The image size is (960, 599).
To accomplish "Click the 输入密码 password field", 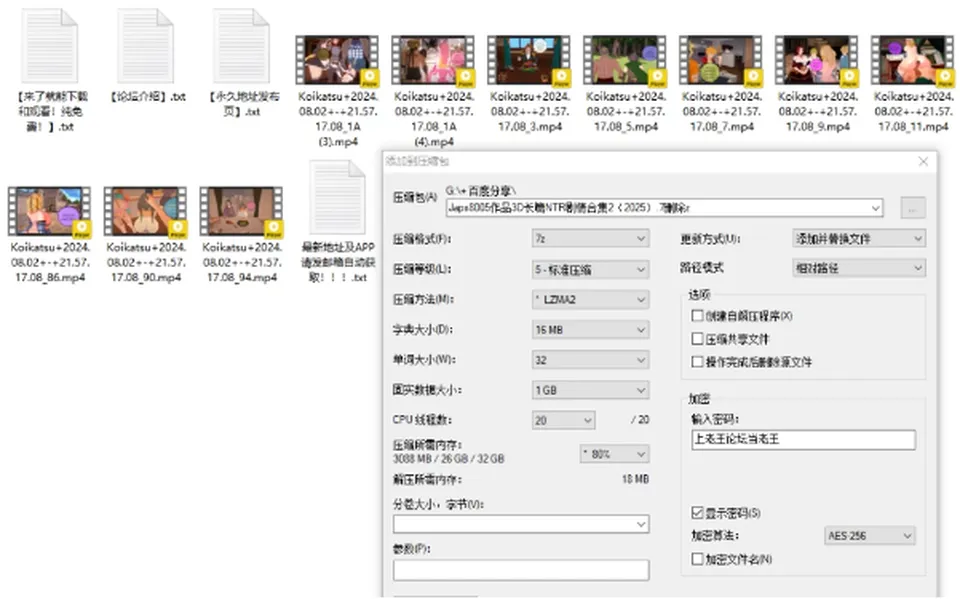I will (803, 439).
